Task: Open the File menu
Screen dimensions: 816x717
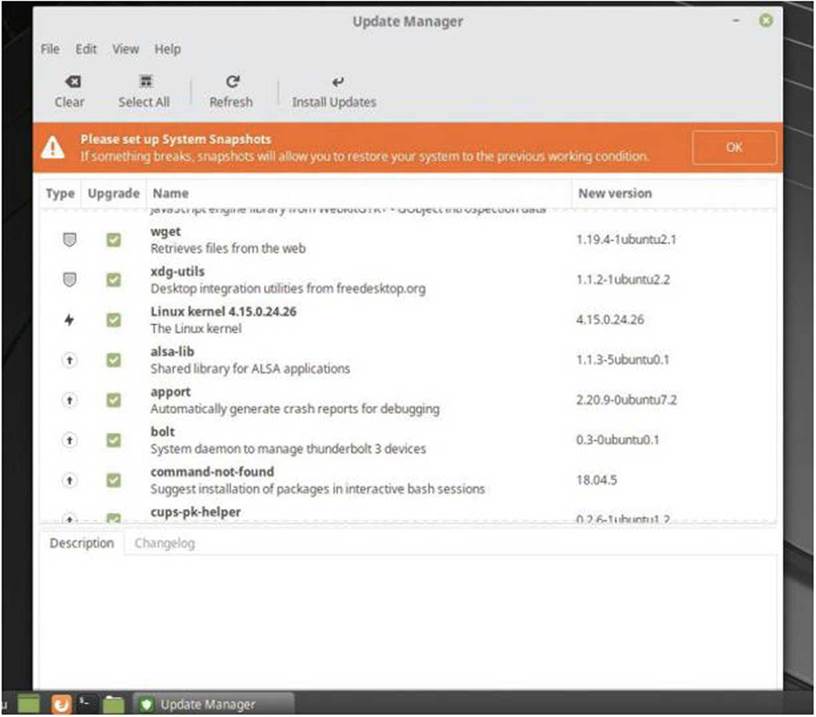Action: pyautogui.click(x=50, y=49)
